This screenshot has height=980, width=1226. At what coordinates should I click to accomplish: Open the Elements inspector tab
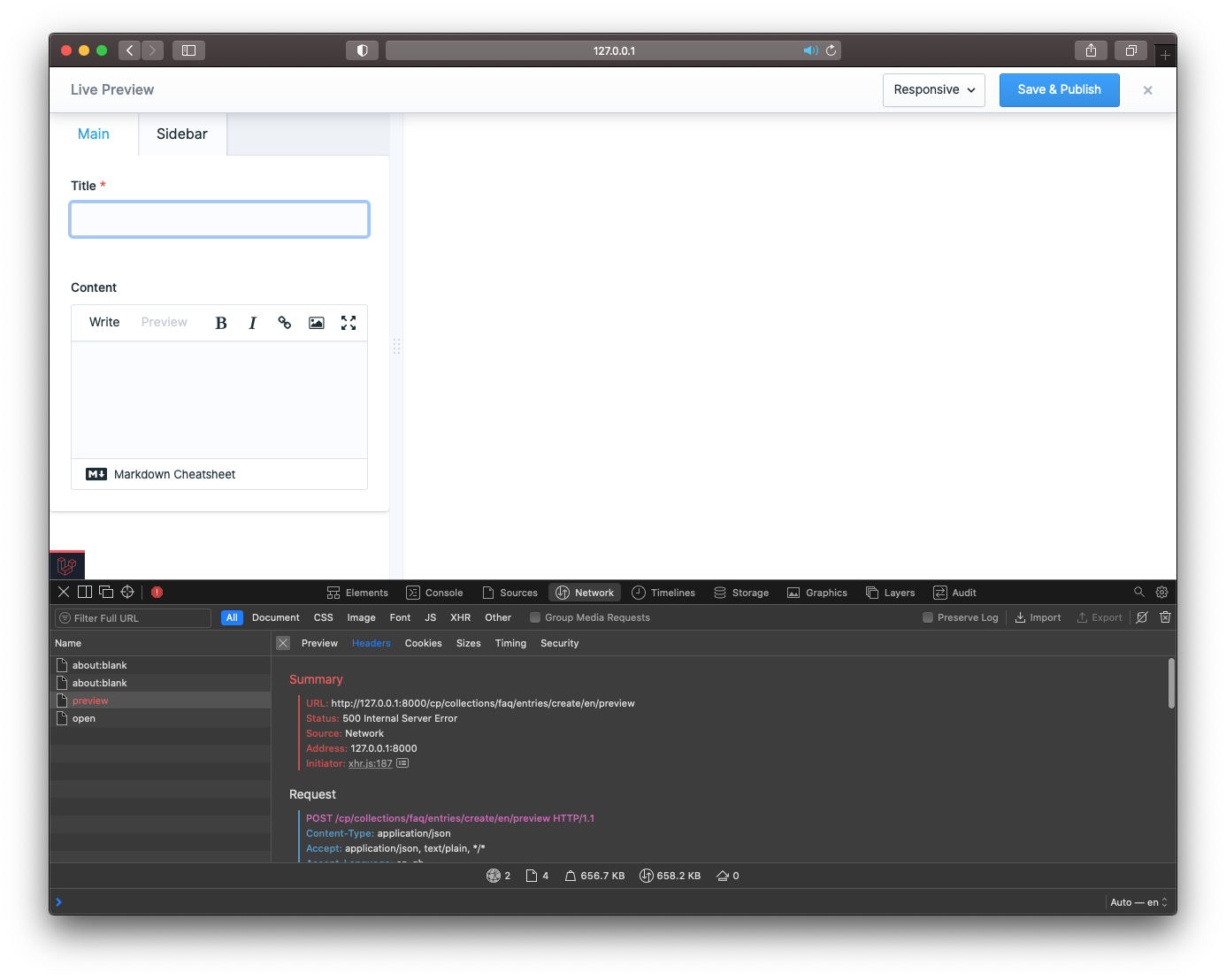(x=357, y=593)
